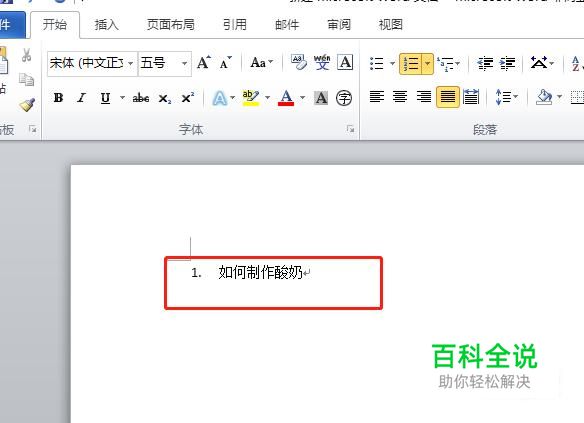
Task: Click the Shading paint bucket icon
Action: click(x=544, y=97)
